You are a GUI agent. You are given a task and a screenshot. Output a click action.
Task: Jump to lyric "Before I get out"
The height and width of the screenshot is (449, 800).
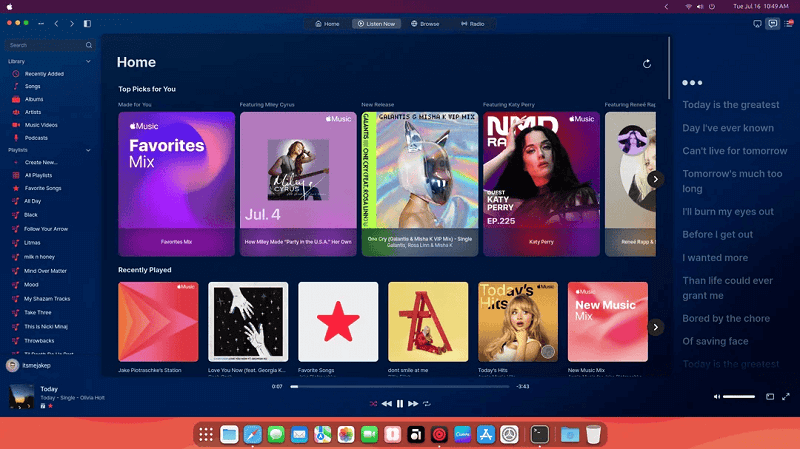[x=718, y=235]
